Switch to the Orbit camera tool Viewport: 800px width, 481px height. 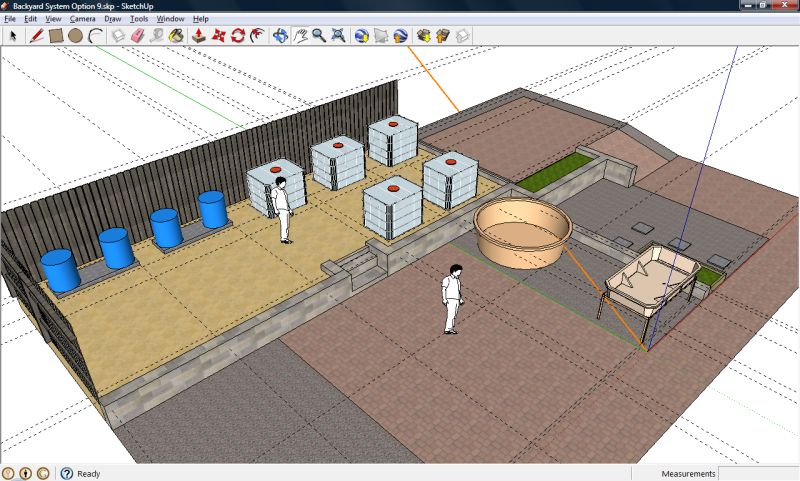(x=280, y=36)
